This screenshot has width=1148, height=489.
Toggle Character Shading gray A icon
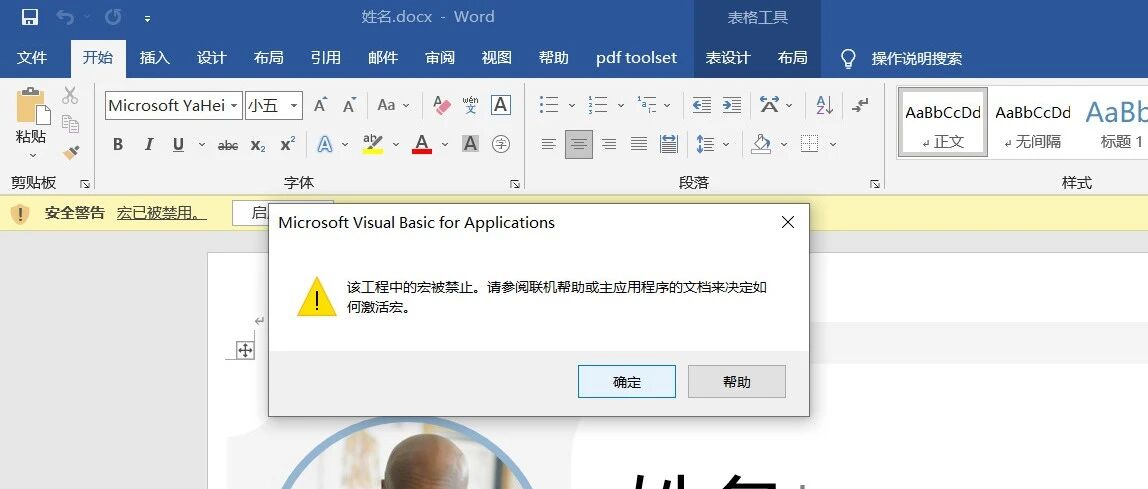[471, 144]
